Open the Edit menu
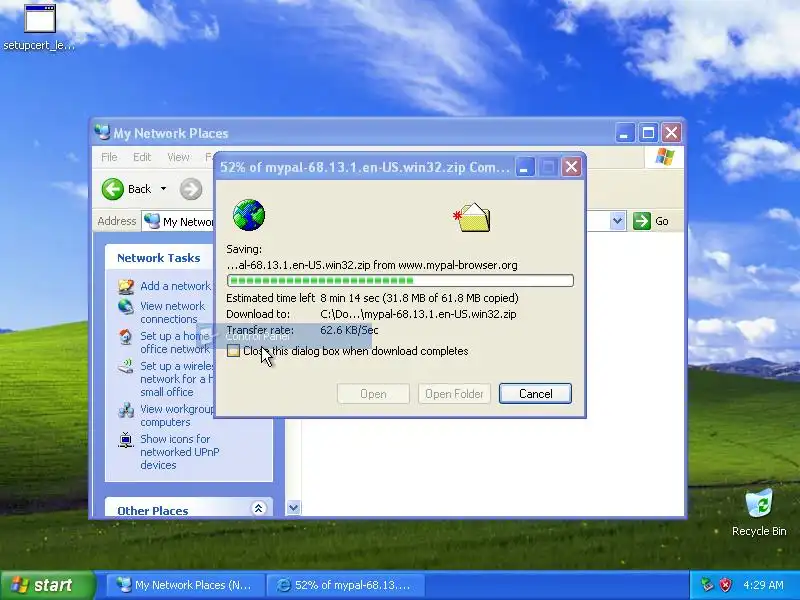The width and height of the screenshot is (800, 600). coord(142,157)
